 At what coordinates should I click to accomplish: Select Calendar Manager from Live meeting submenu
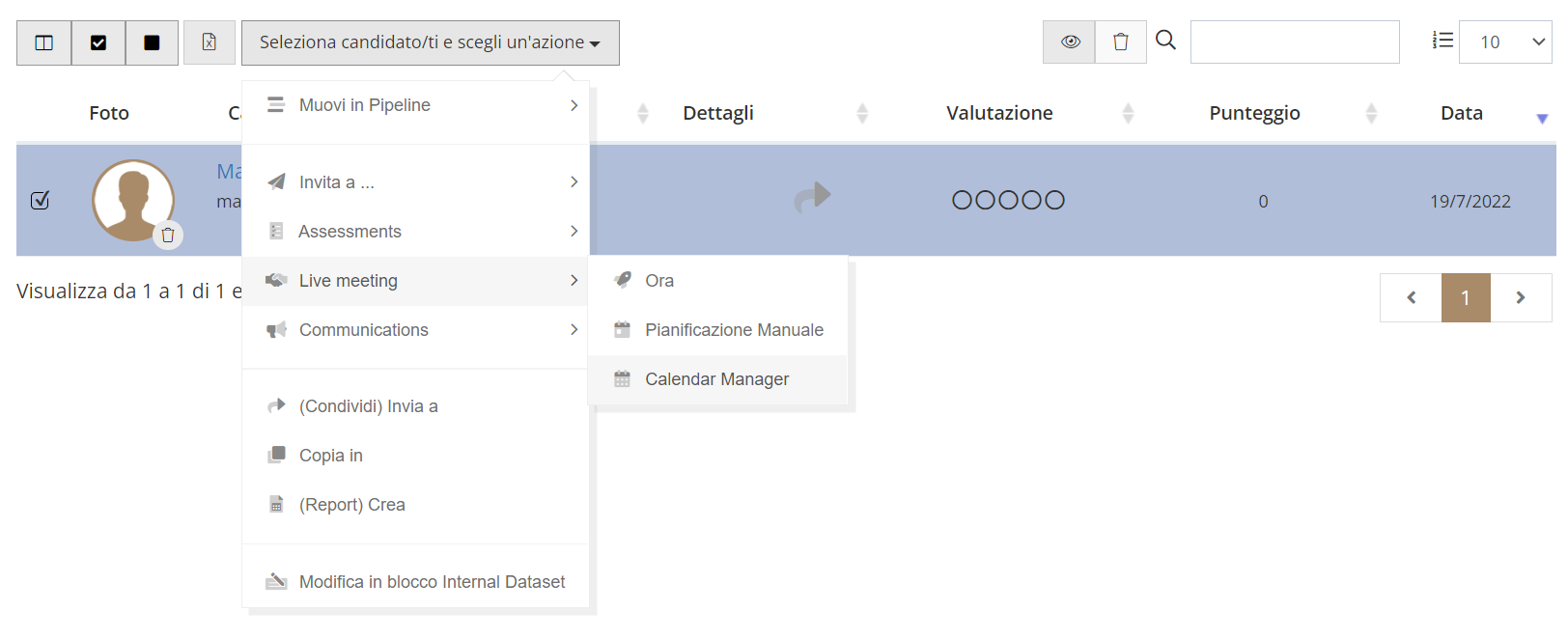pos(717,379)
